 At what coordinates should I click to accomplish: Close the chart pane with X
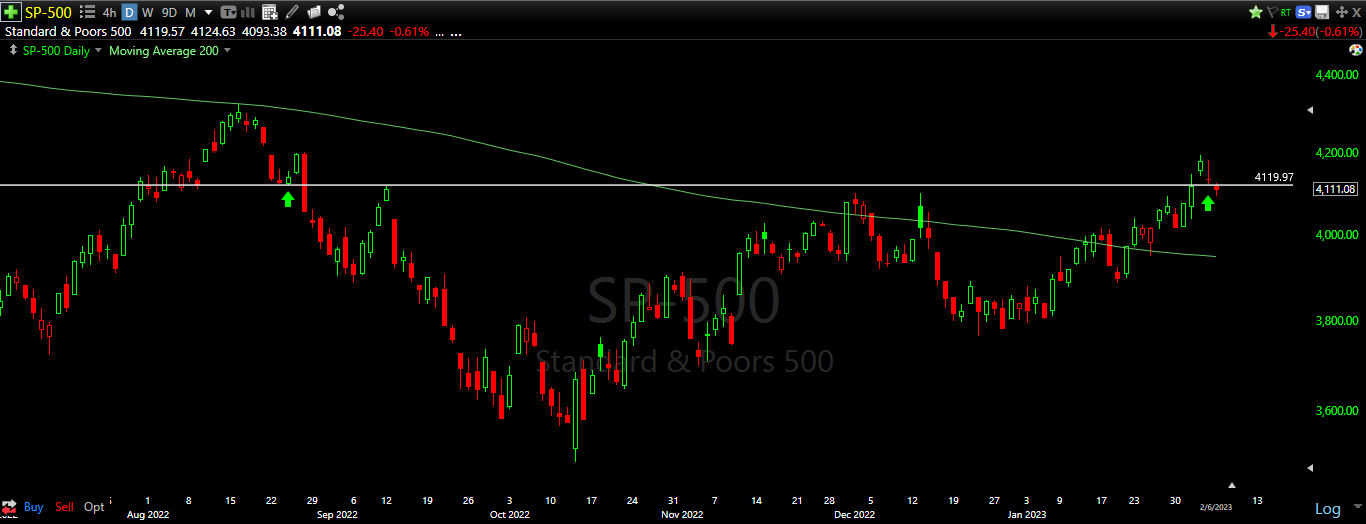point(1356,12)
